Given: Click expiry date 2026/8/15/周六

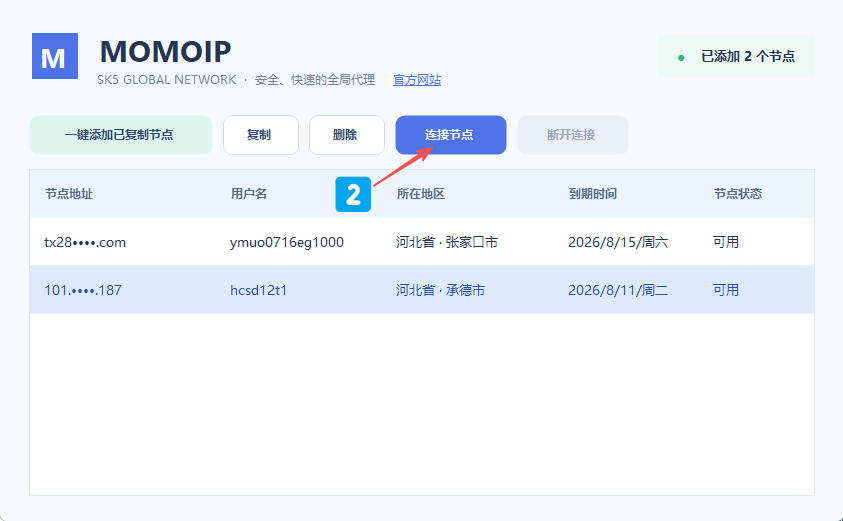Looking at the screenshot, I should click(618, 242).
